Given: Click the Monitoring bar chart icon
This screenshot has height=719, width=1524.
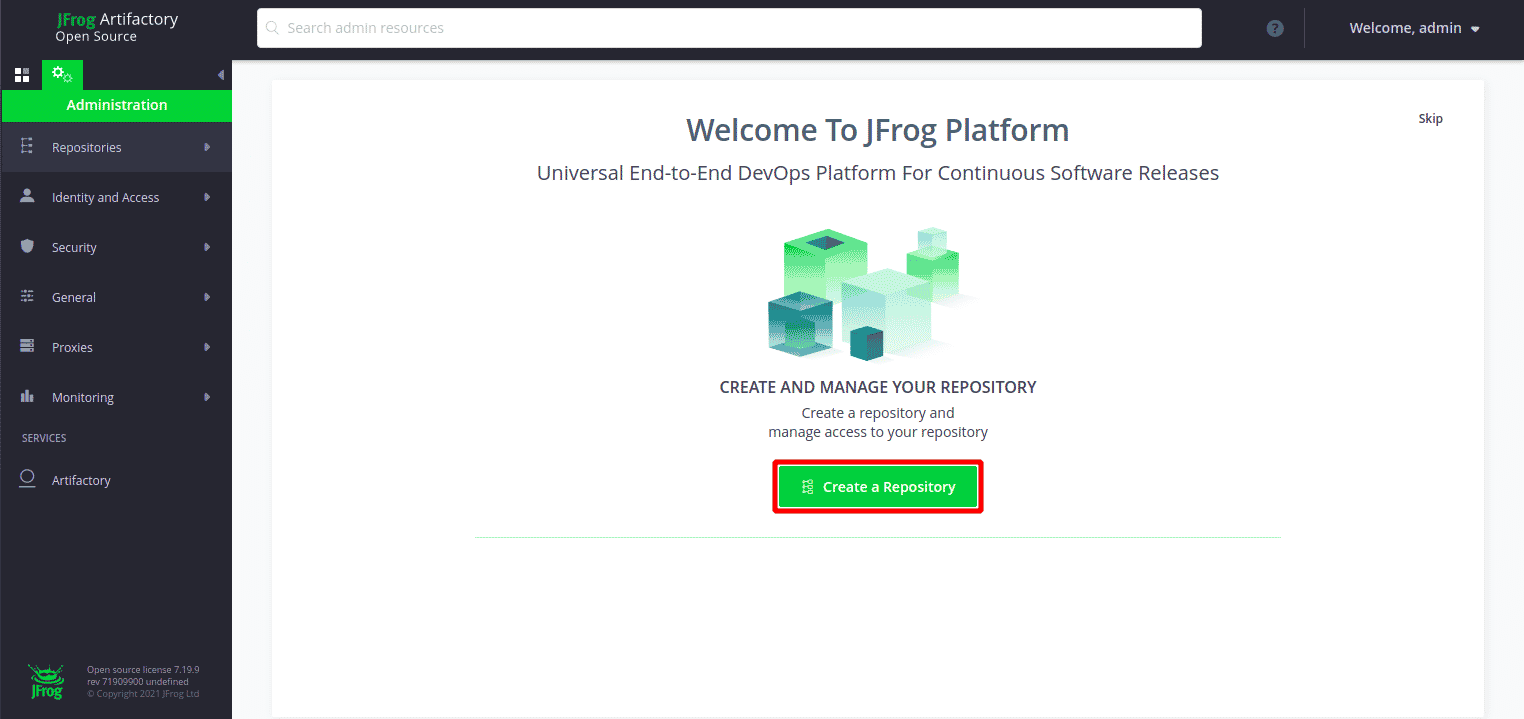Looking at the screenshot, I should tap(27, 397).
